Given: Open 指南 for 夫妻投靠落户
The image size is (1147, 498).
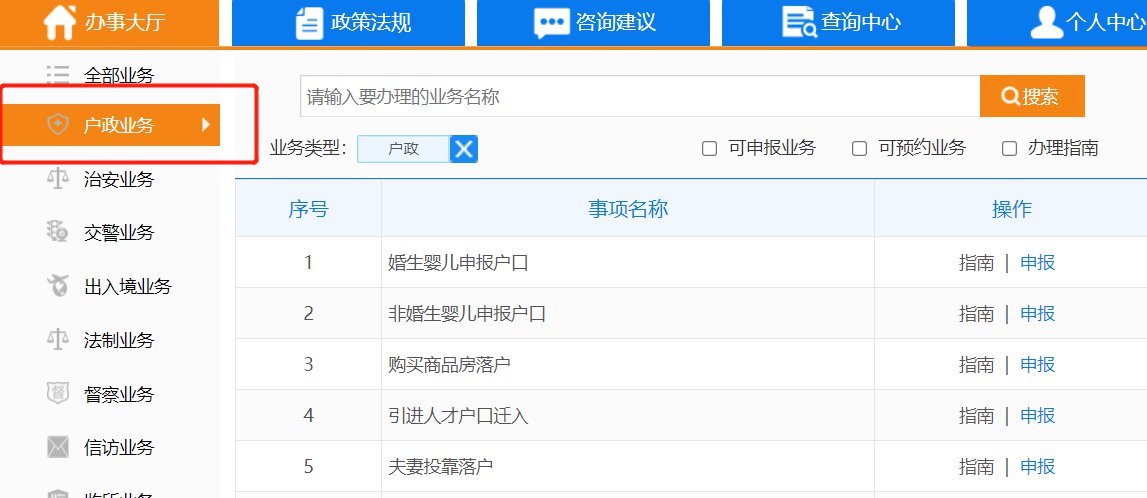Looking at the screenshot, I should coord(977,467).
